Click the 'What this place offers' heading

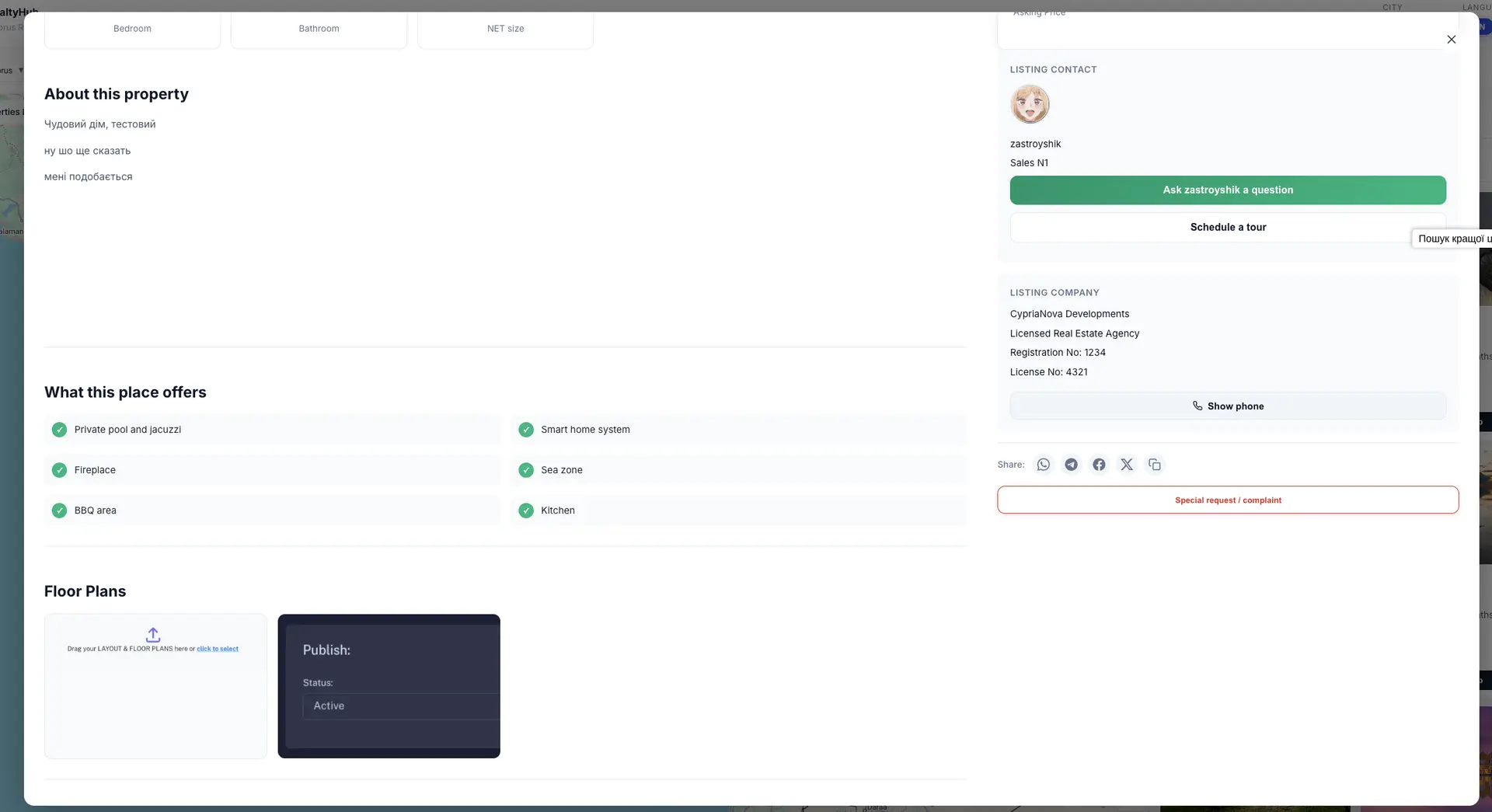point(125,392)
